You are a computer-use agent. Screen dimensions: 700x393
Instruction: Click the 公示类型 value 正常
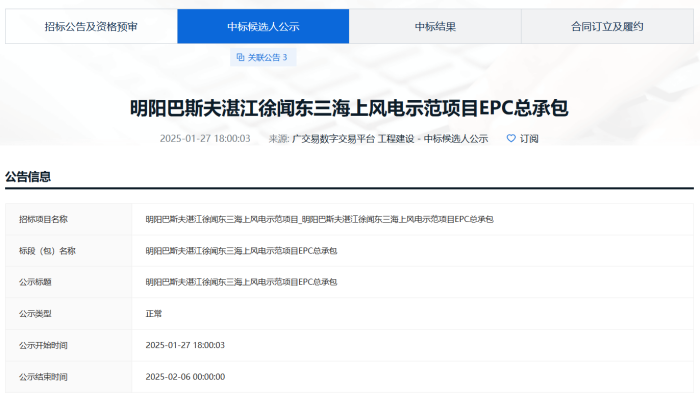[154, 314]
